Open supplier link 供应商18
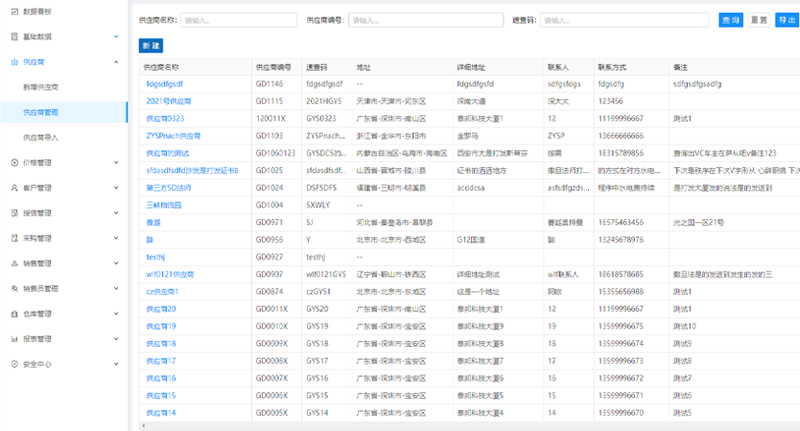 (x=161, y=344)
